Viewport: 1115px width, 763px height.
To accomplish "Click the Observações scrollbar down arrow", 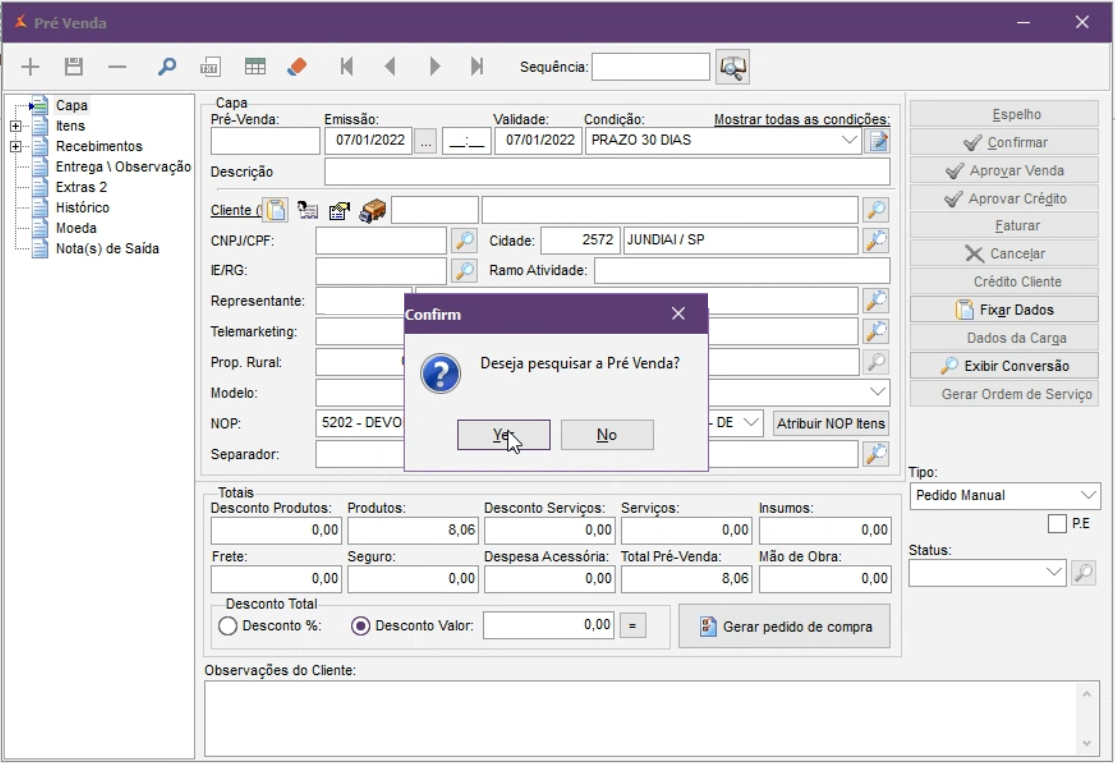I will coord(1087,743).
